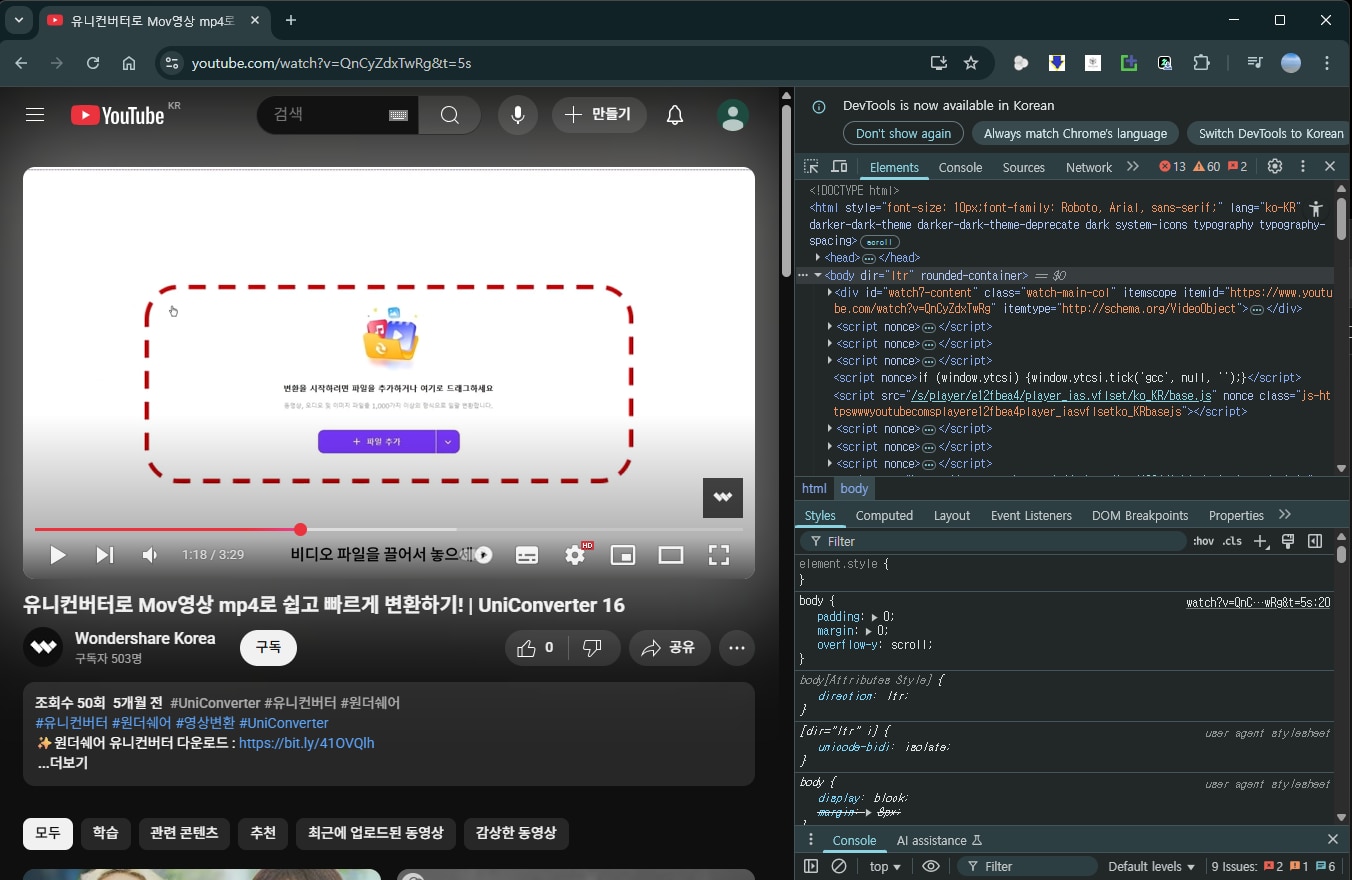Image resolution: width=1352 pixels, height=880 pixels.
Task: Click the bit.ly download link
Action: (x=307, y=743)
